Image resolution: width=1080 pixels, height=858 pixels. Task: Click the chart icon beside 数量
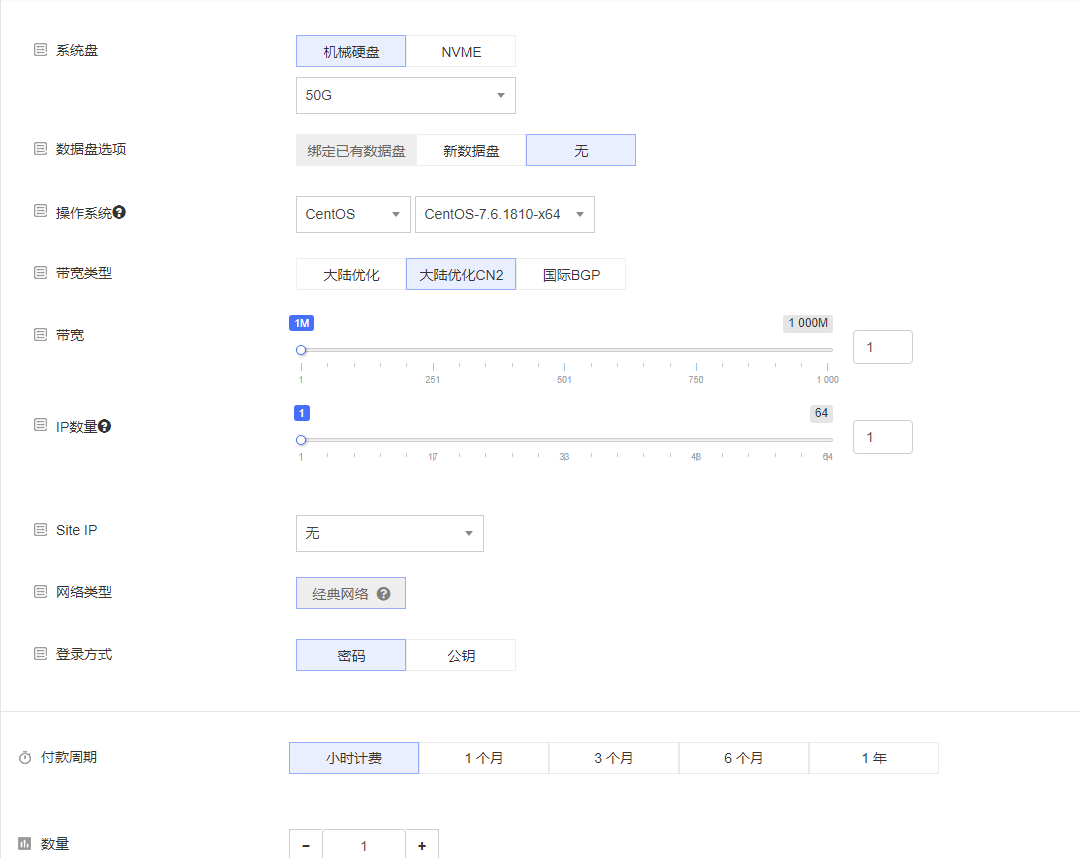25,844
